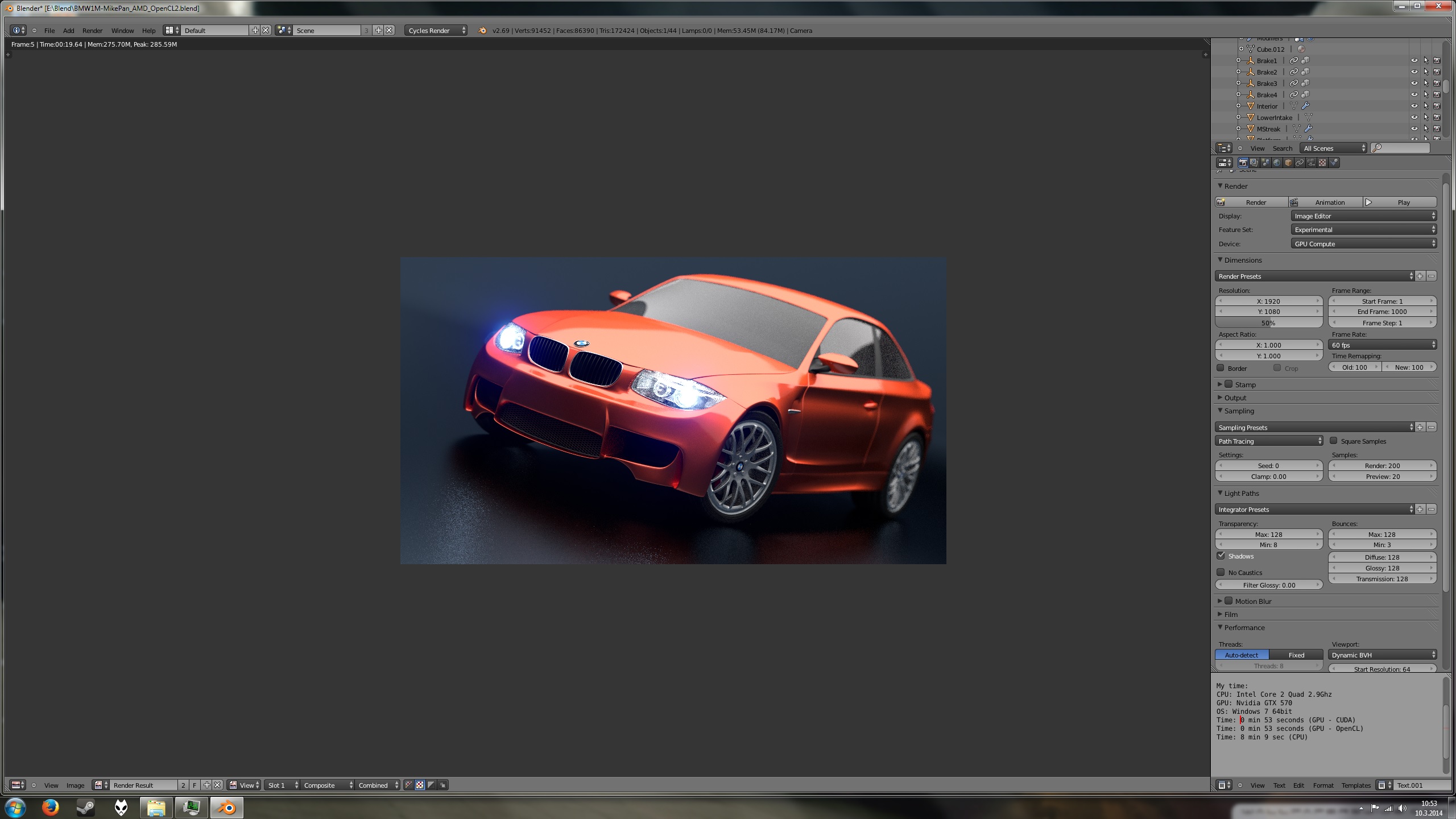The height and width of the screenshot is (819, 1456).
Task: Open the Render properties camera tab
Action: [1243, 163]
